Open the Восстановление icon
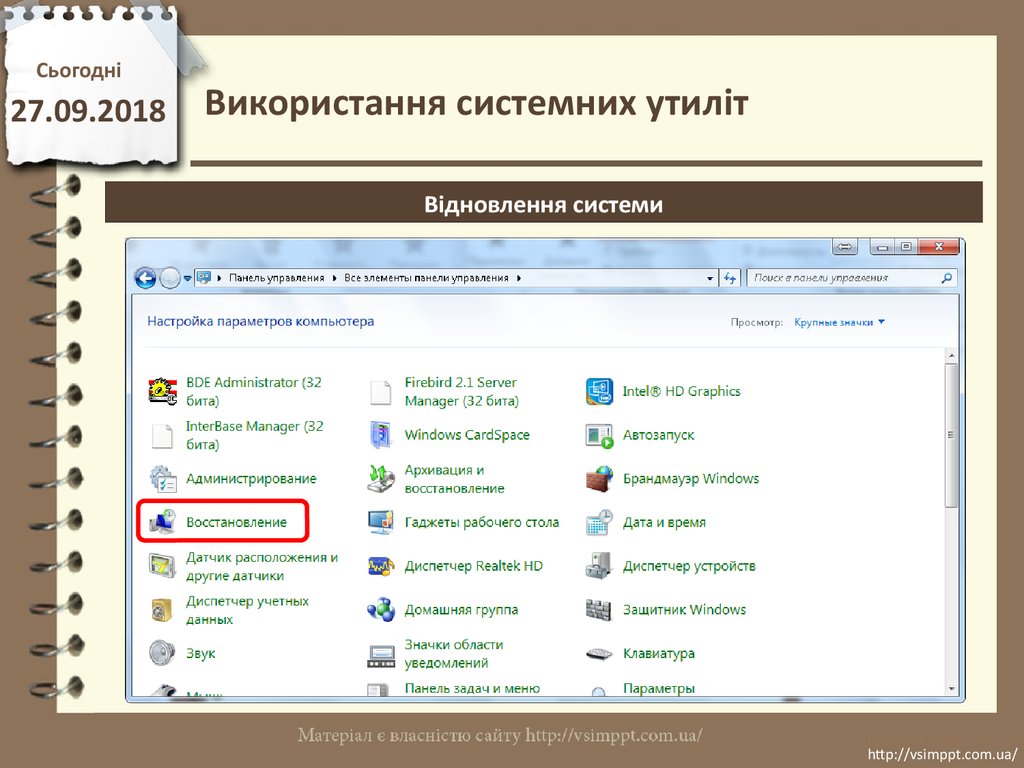The height and width of the screenshot is (768, 1024). pyautogui.click(x=162, y=522)
